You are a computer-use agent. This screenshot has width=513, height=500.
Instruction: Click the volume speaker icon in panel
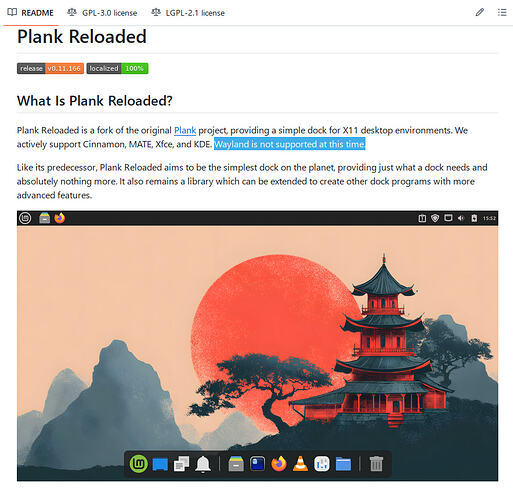pyautogui.click(x=461, y=218)
